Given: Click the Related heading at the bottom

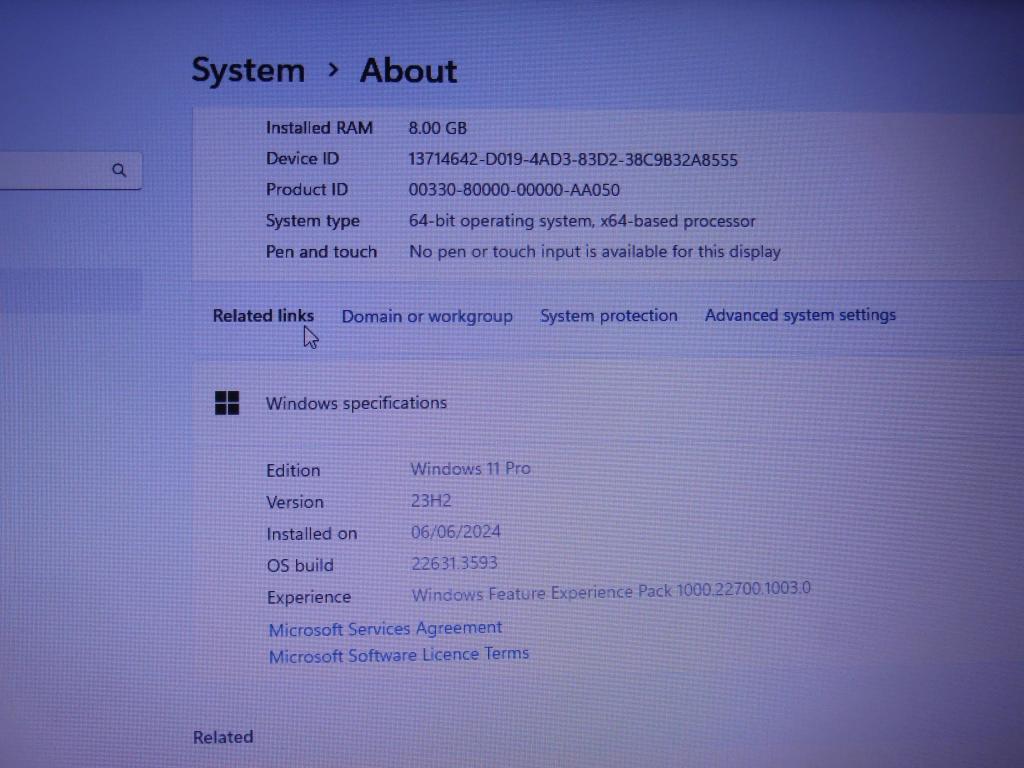Looking at the screenshot, I should pos(223,737).
